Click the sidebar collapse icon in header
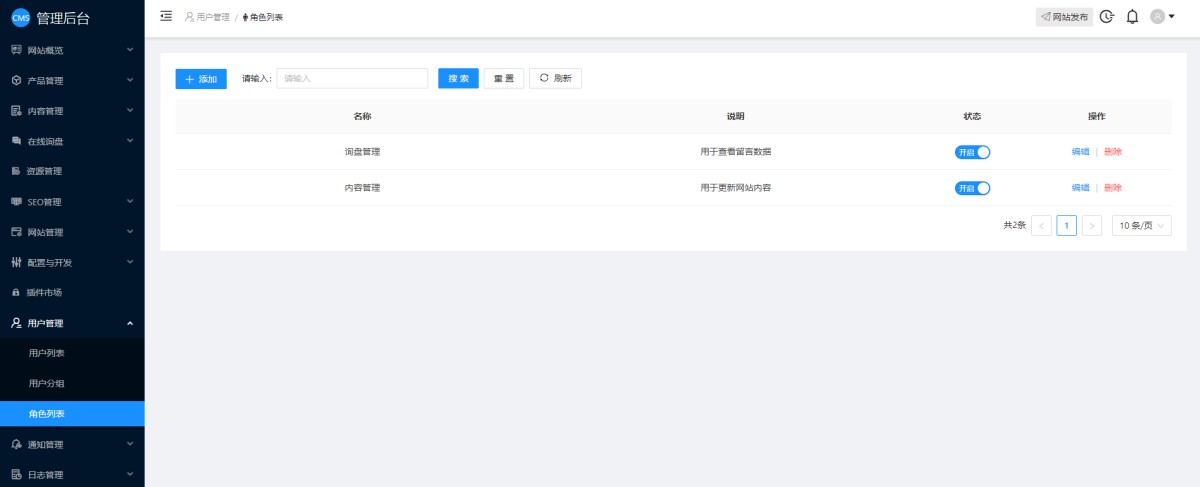The height and width of the screenshot is (487, 1200). 166,16
